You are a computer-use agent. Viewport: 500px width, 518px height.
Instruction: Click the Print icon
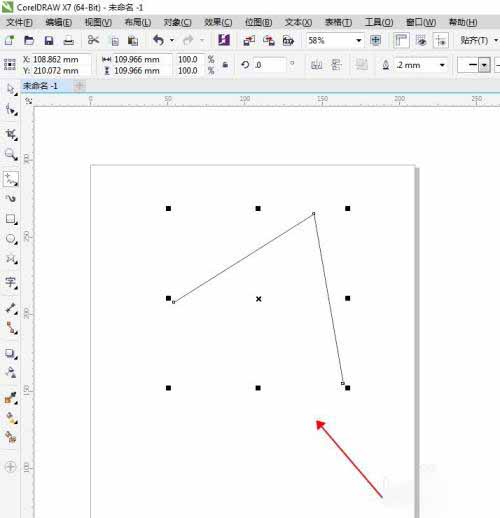(69, 41)
